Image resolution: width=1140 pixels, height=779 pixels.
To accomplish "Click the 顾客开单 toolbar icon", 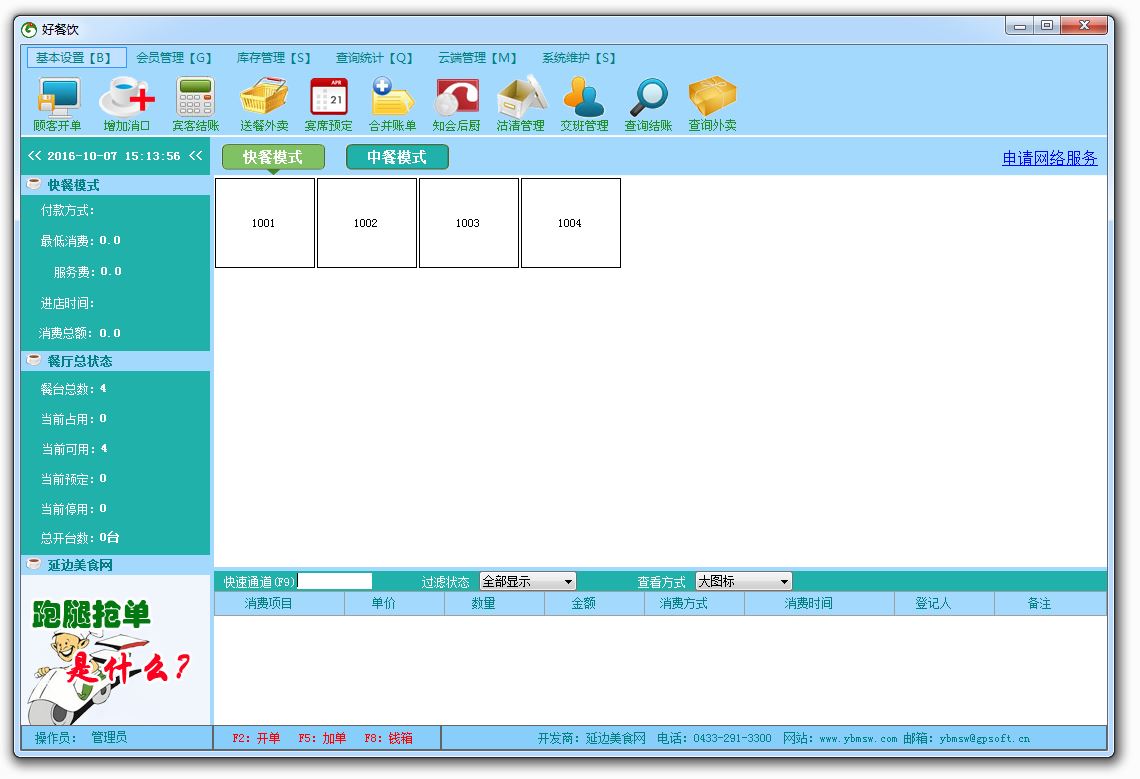I will click(58, 99).
